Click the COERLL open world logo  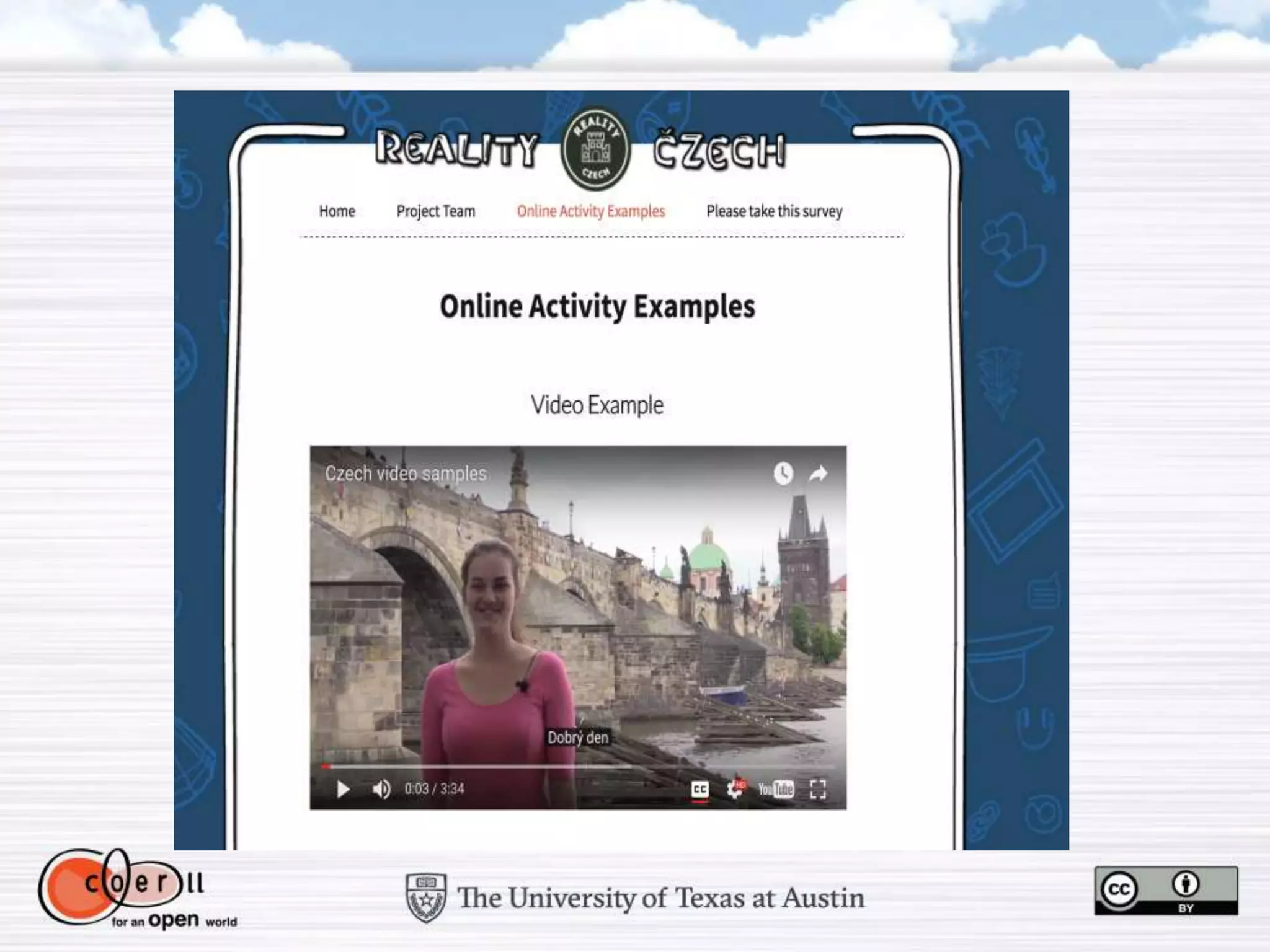tap(133, 889)
